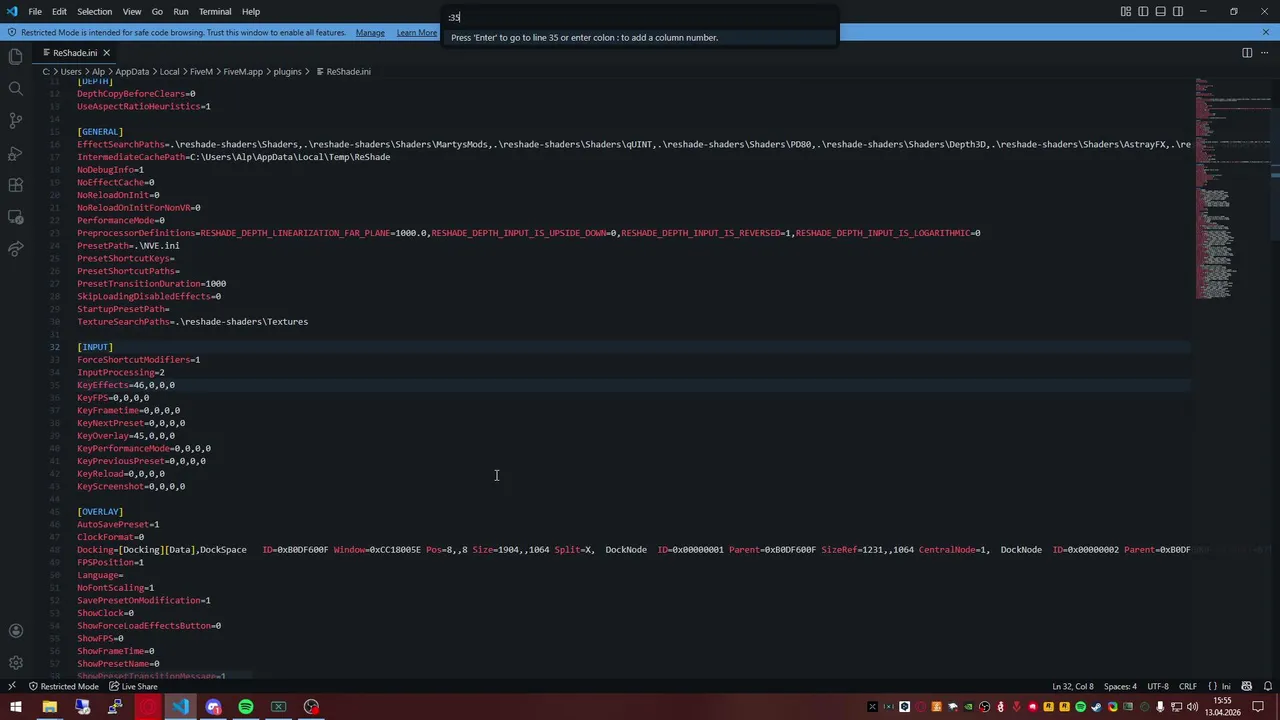Click the Local breadcrumb segment

tap(169, 72)
